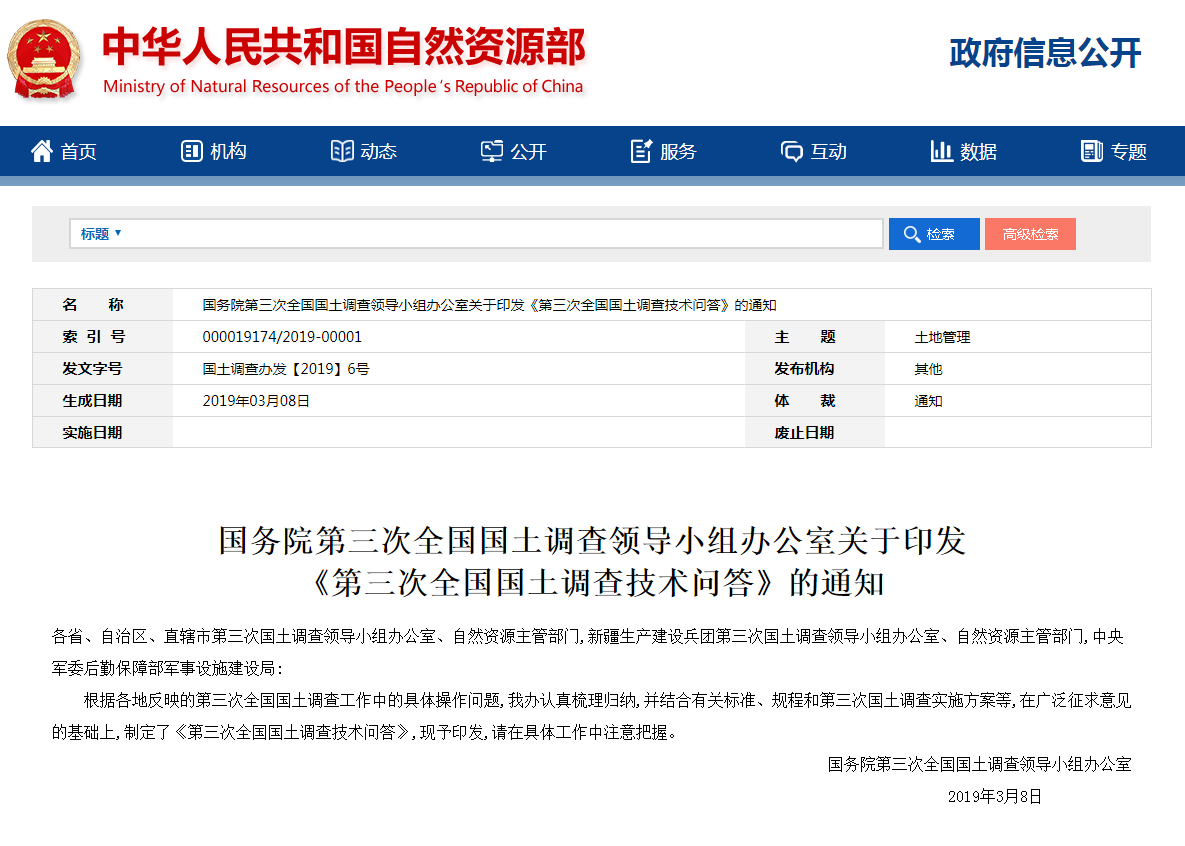1185x846 pixels.
Task: Click the 通知 genre value
Action: (x=928, y=401)
